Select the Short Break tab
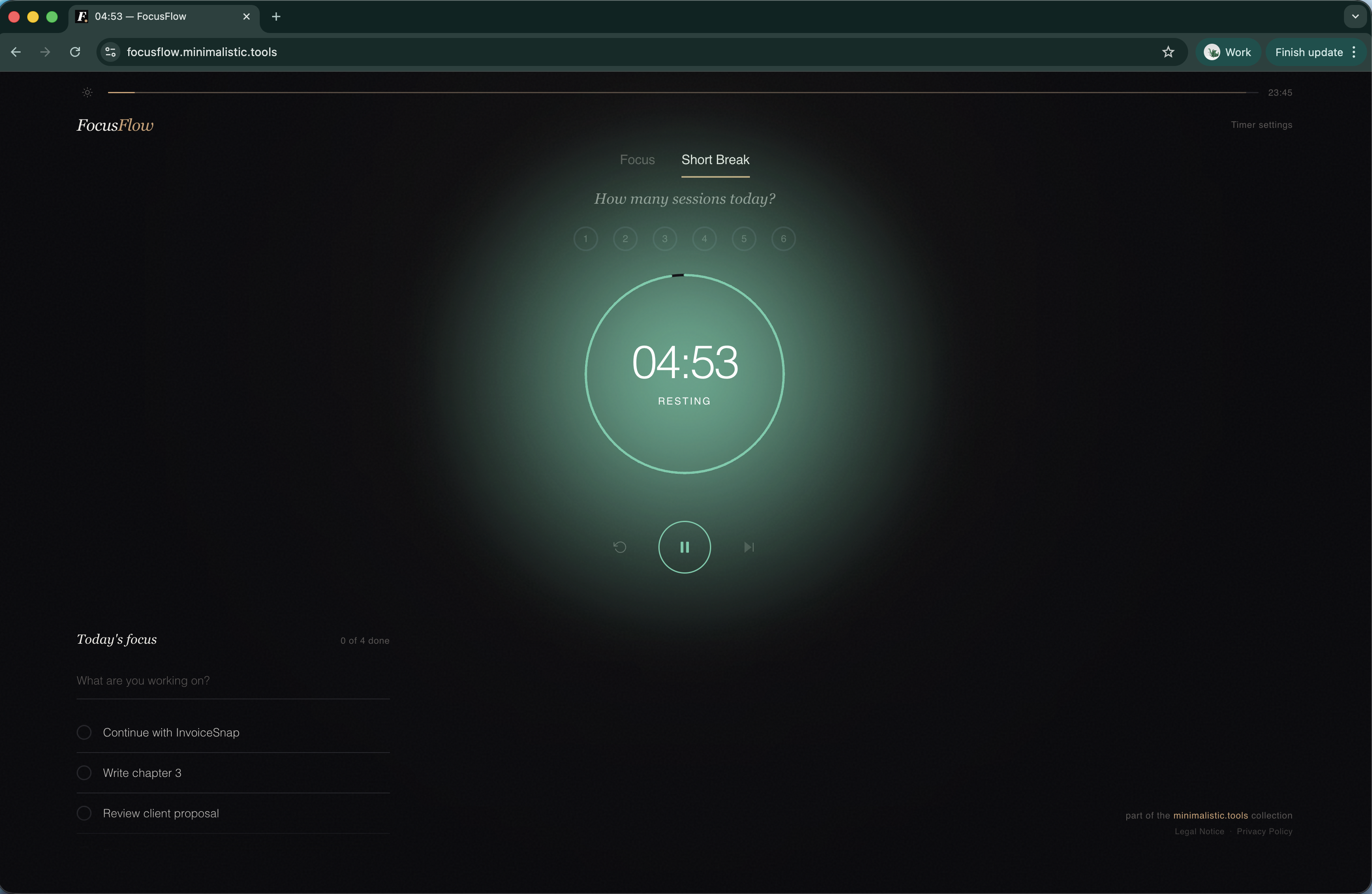The height and width of the screenshot is (894, 1372). click(715, 160)
